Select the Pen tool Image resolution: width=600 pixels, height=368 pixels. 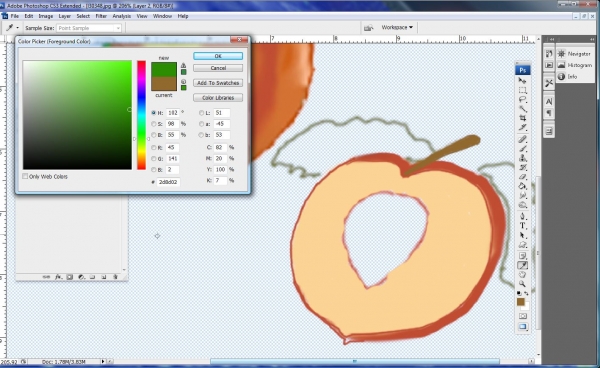522,217
